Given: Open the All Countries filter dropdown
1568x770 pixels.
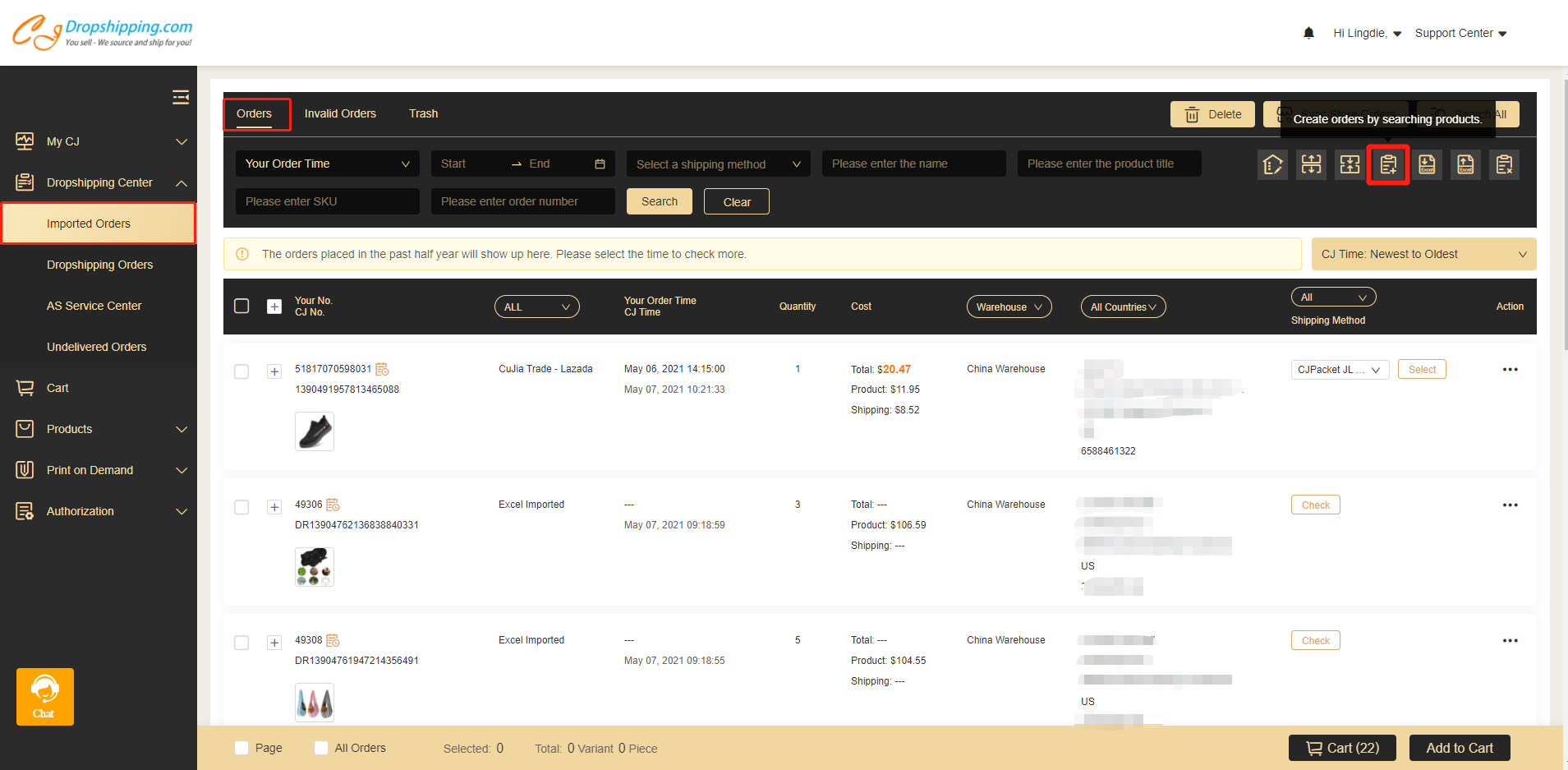Looking at the screenshot, I should pos(1122,307).
